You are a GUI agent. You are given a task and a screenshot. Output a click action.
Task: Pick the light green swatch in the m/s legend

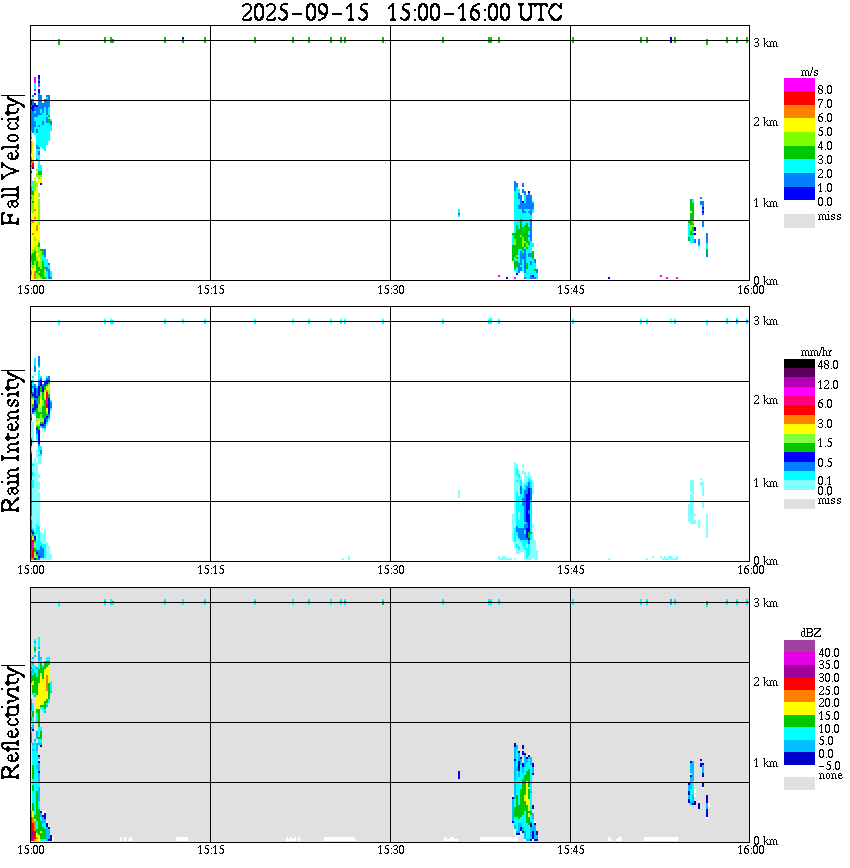pyautogui.click(x=799, y=140)
